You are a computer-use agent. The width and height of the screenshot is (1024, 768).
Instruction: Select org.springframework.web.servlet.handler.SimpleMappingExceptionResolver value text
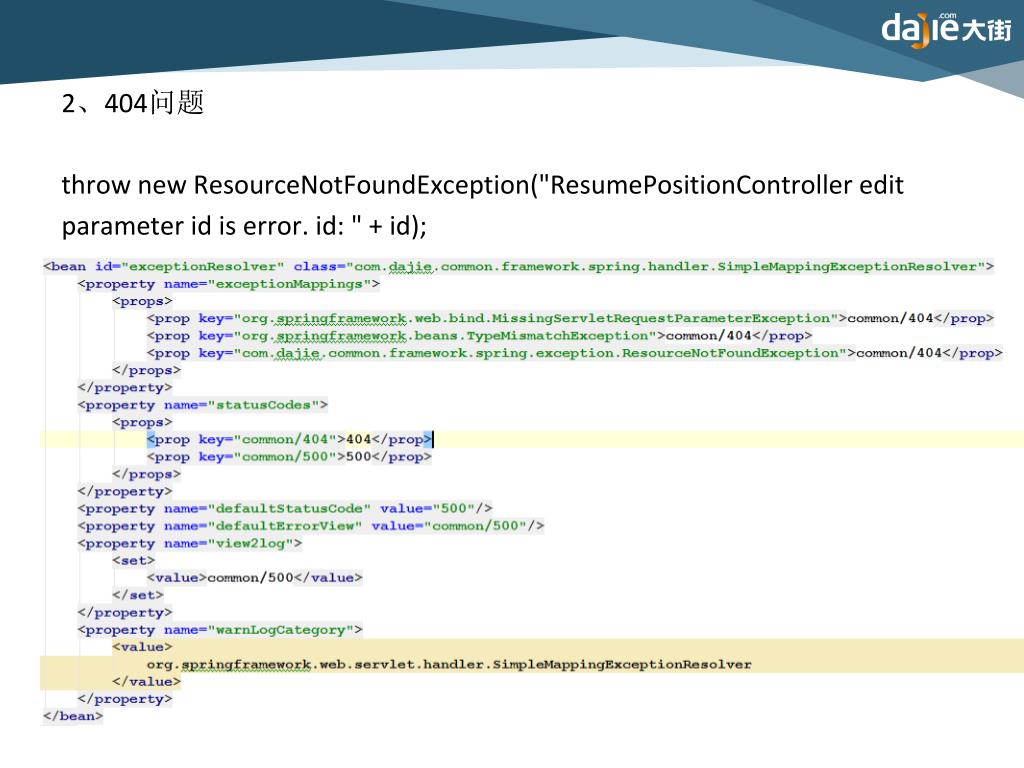coord(449,665)
